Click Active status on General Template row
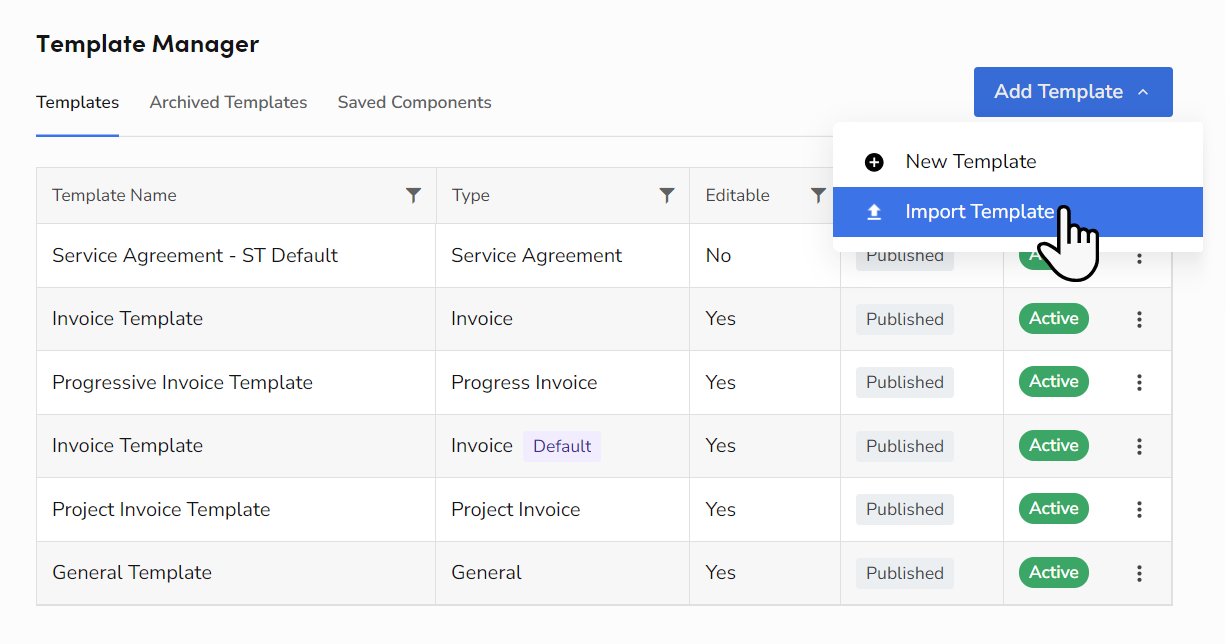The height and width of the screenshot is (644, 1226). tap(1053, 572)
